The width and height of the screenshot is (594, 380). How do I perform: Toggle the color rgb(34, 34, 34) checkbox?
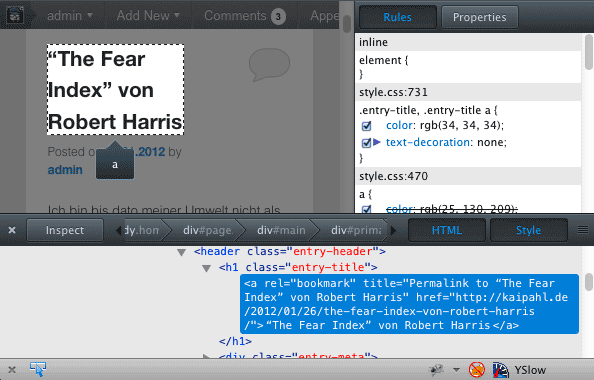pyautogui.click(x=366, y=126)
